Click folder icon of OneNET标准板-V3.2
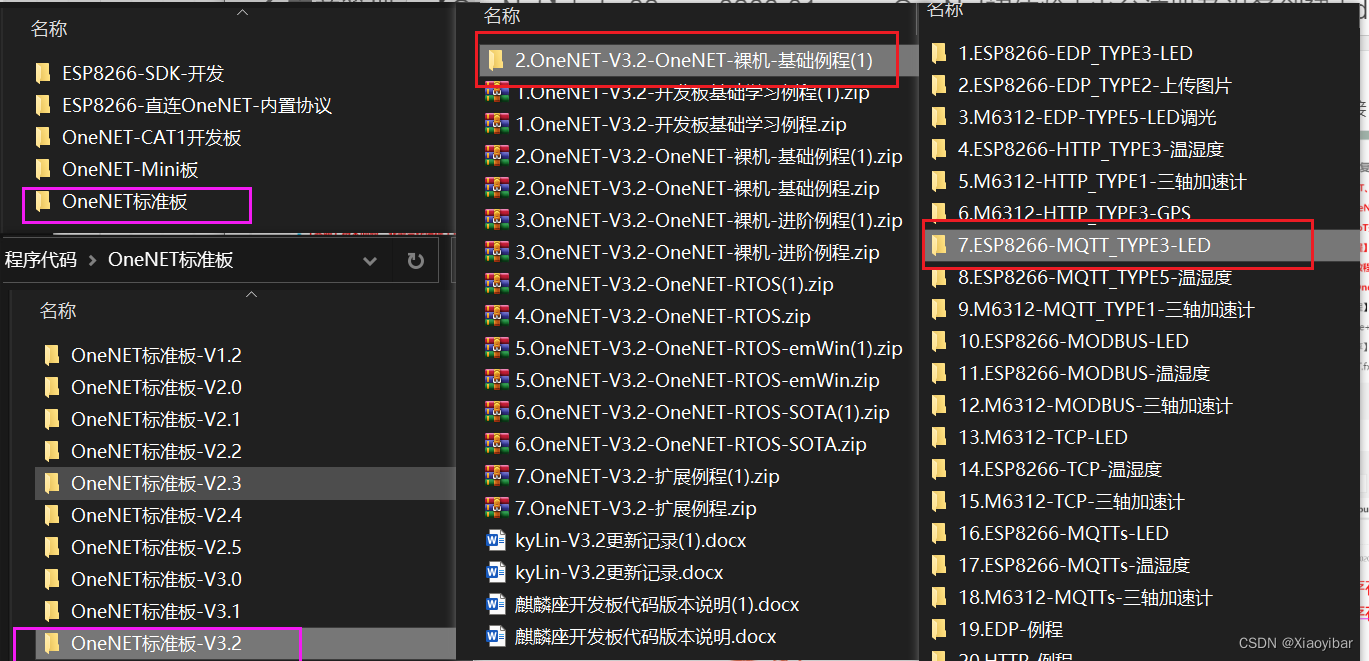Image resolution: width=1369 pixels, height=661 pixels. pos(52,643)
